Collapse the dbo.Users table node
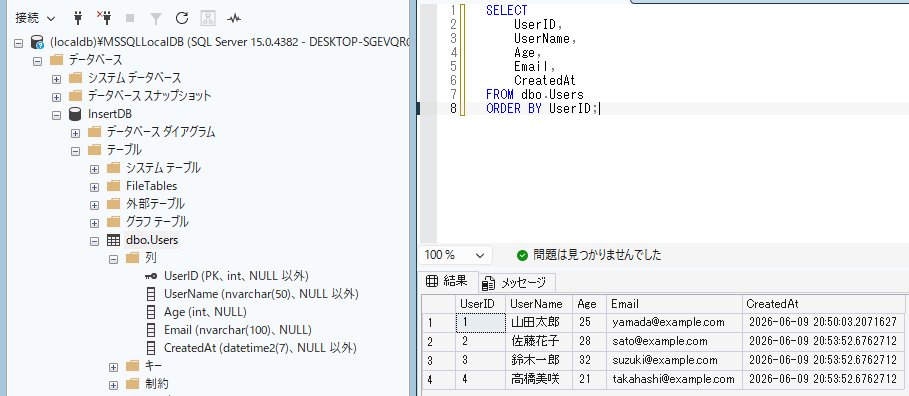This screenshot has height=396, width=909. coord(94,241)
